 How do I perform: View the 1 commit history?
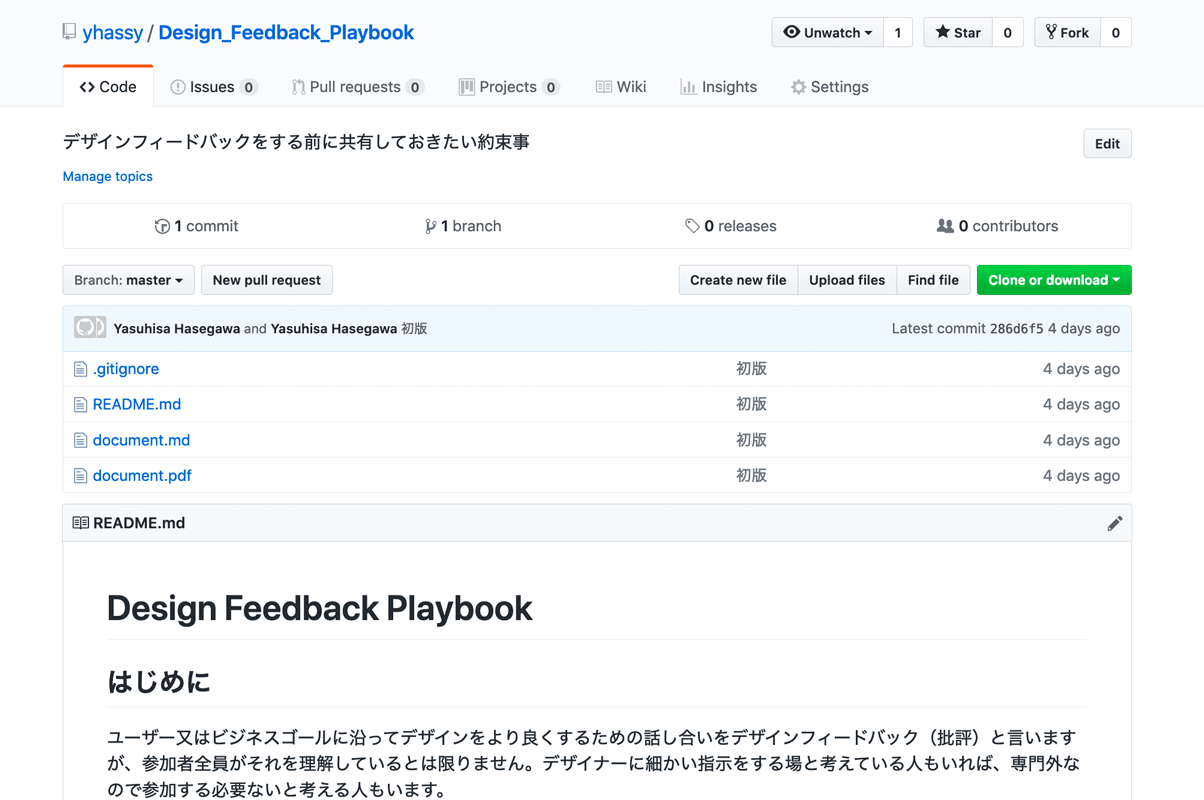tap(196, 226)
